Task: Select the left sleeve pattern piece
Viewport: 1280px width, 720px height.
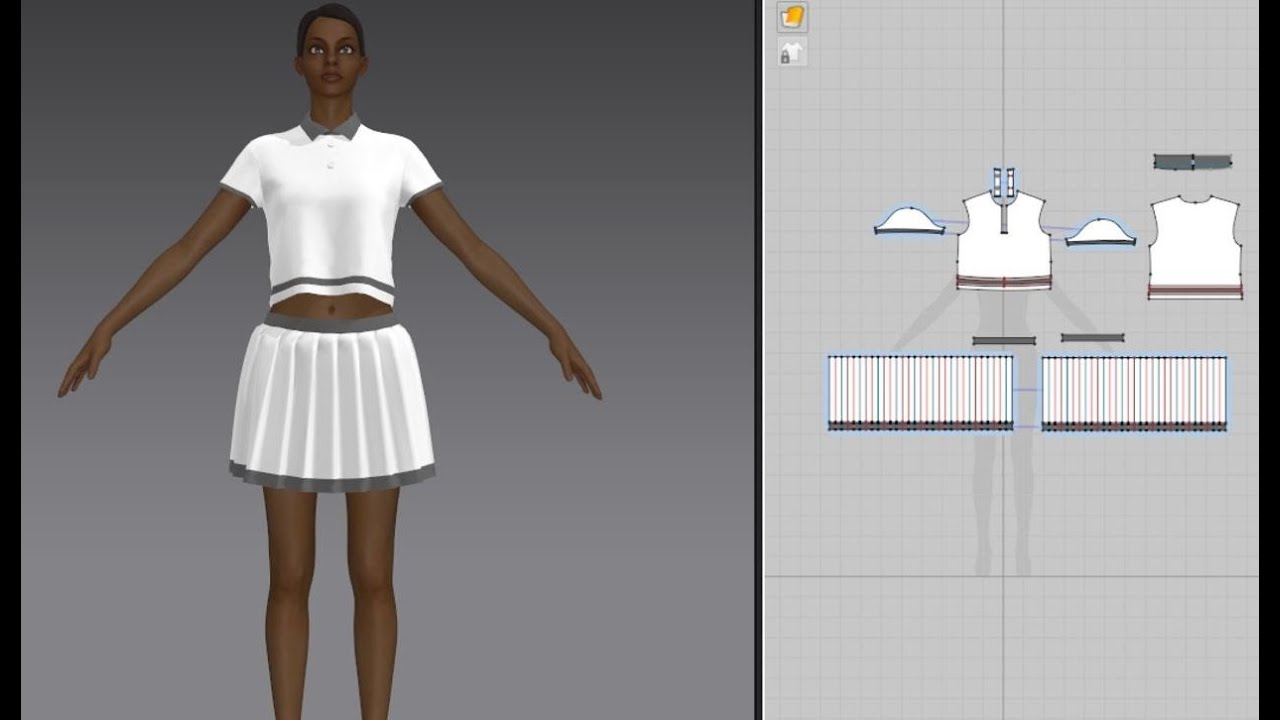Action: [x=909, y=221]
